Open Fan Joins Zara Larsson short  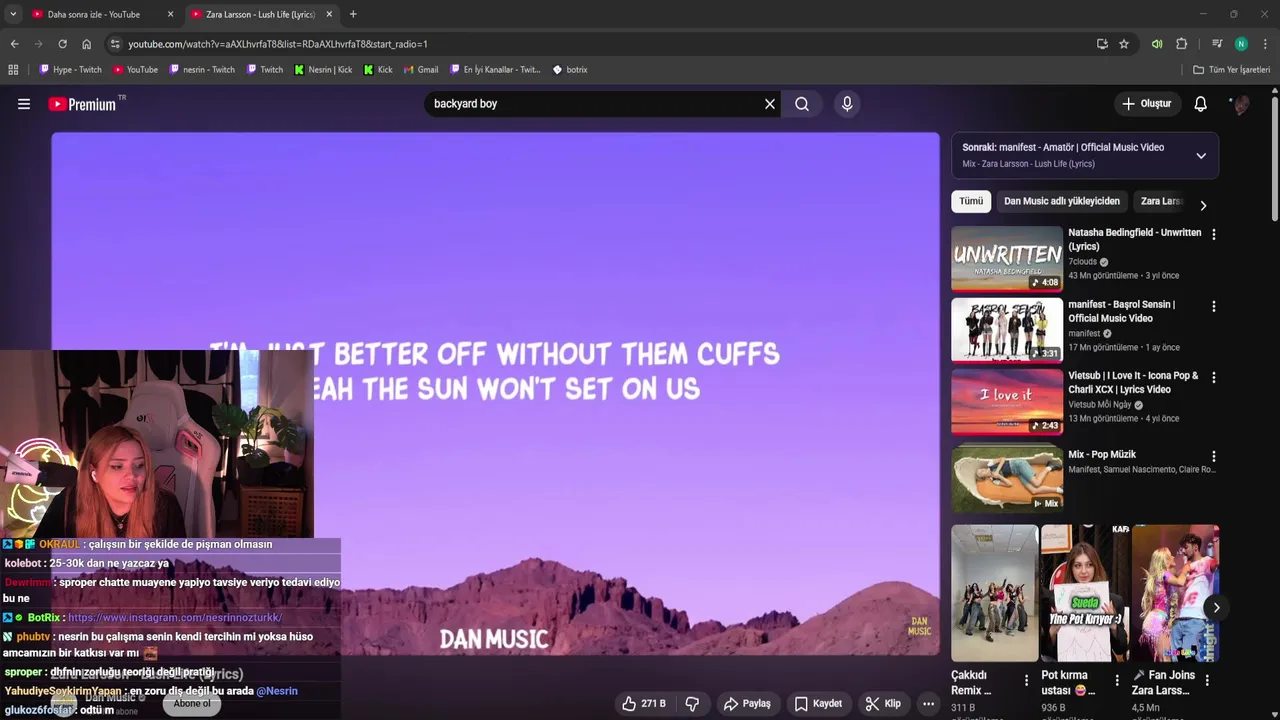[1175, 593]
